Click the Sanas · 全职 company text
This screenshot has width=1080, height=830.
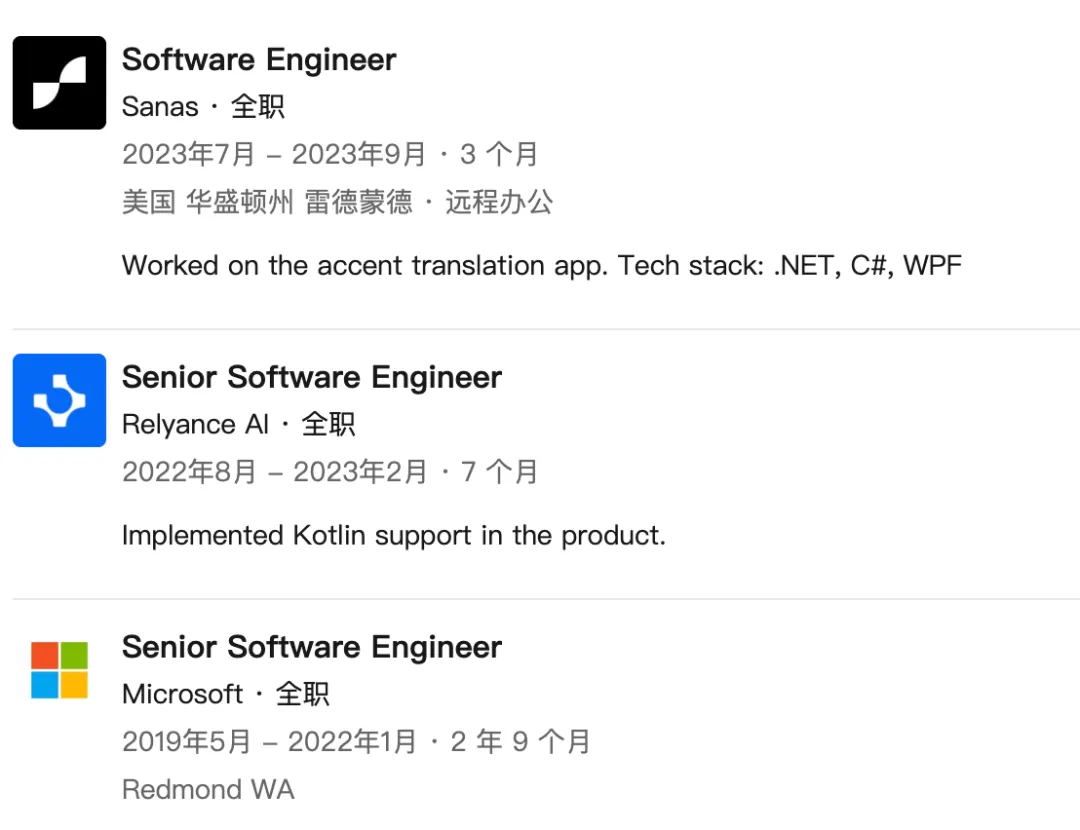point(203,106)
